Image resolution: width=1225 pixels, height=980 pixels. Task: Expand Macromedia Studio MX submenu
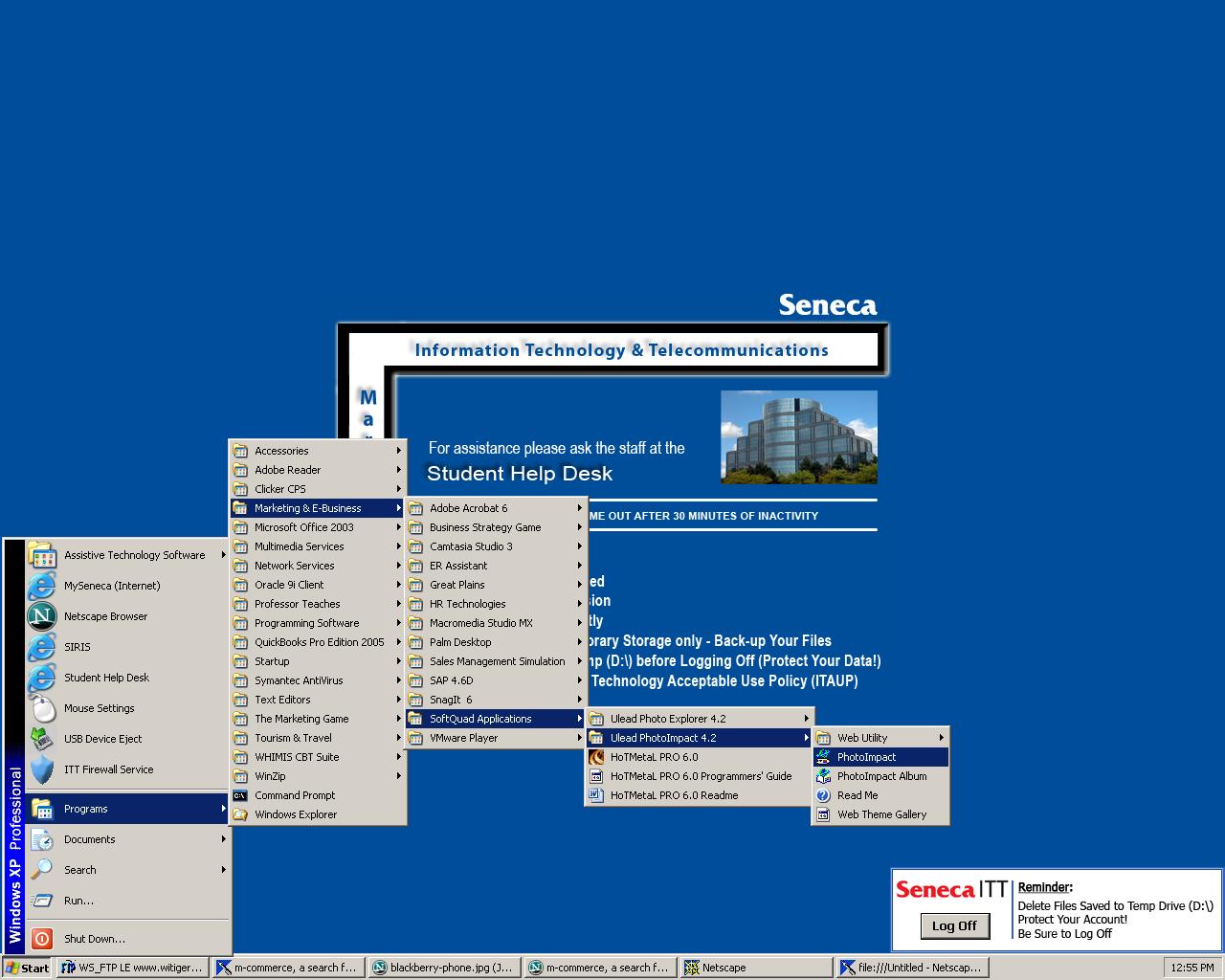[496, 623]
